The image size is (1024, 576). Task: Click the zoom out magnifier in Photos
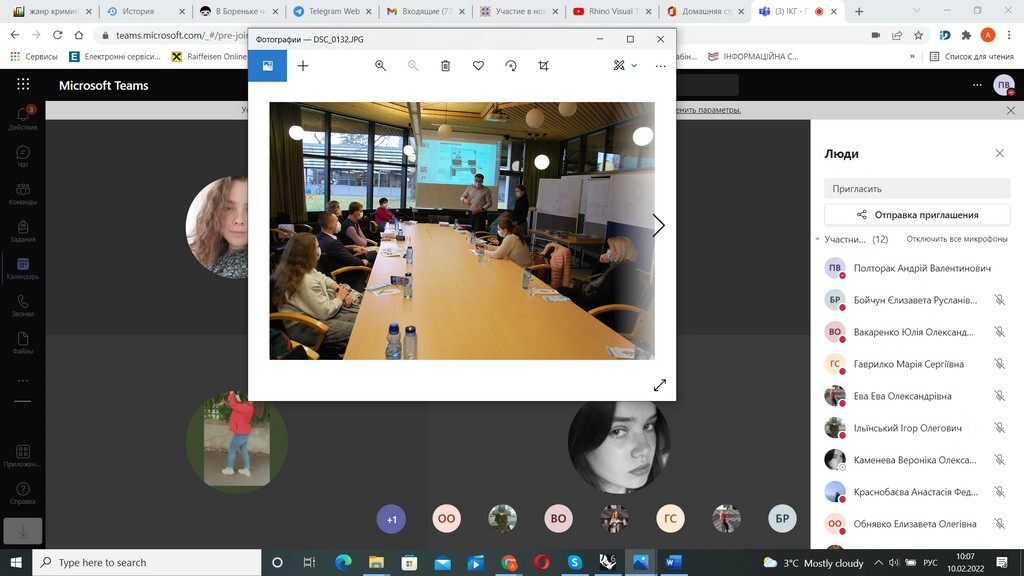413,65
